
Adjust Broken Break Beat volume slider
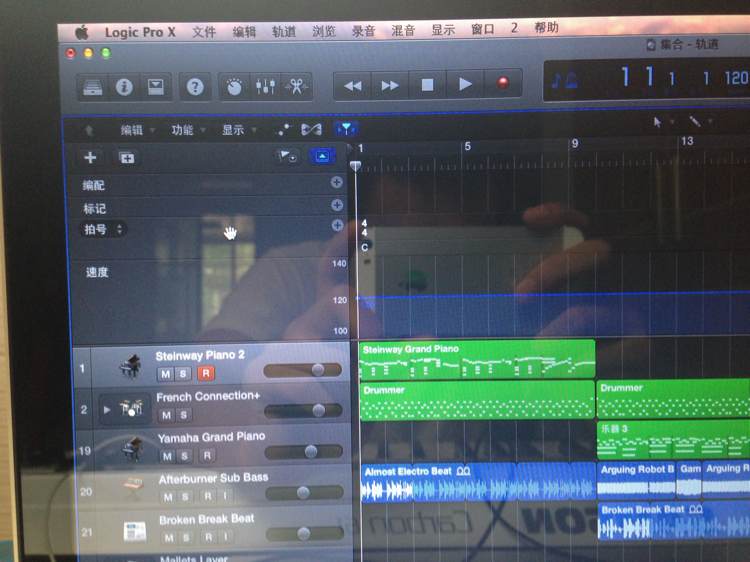(x=305, y=533)
